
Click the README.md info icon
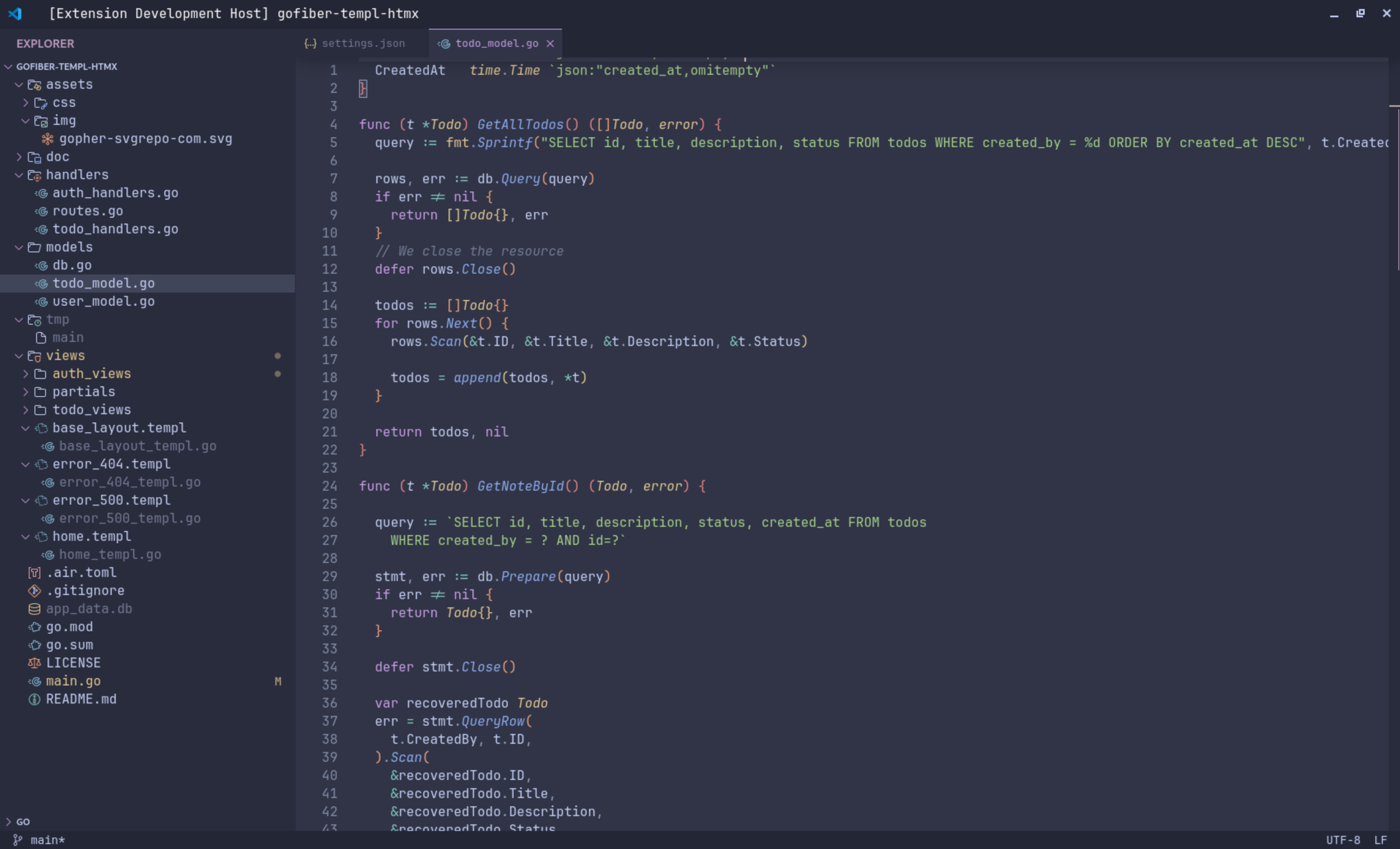(34, 699)
